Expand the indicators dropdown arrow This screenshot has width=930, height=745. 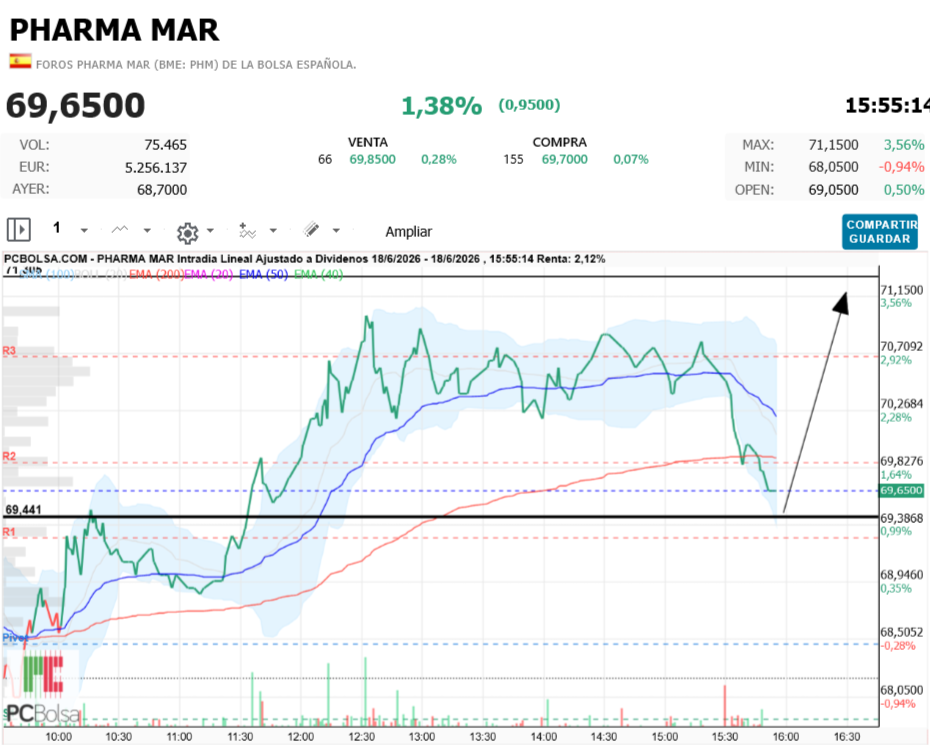273,230
